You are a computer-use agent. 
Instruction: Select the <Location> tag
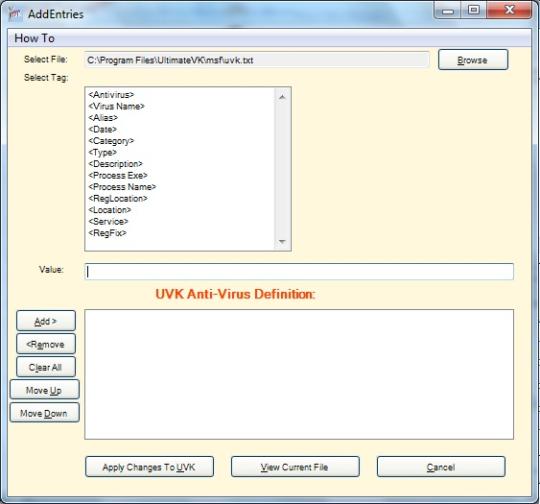click(110, 210)
